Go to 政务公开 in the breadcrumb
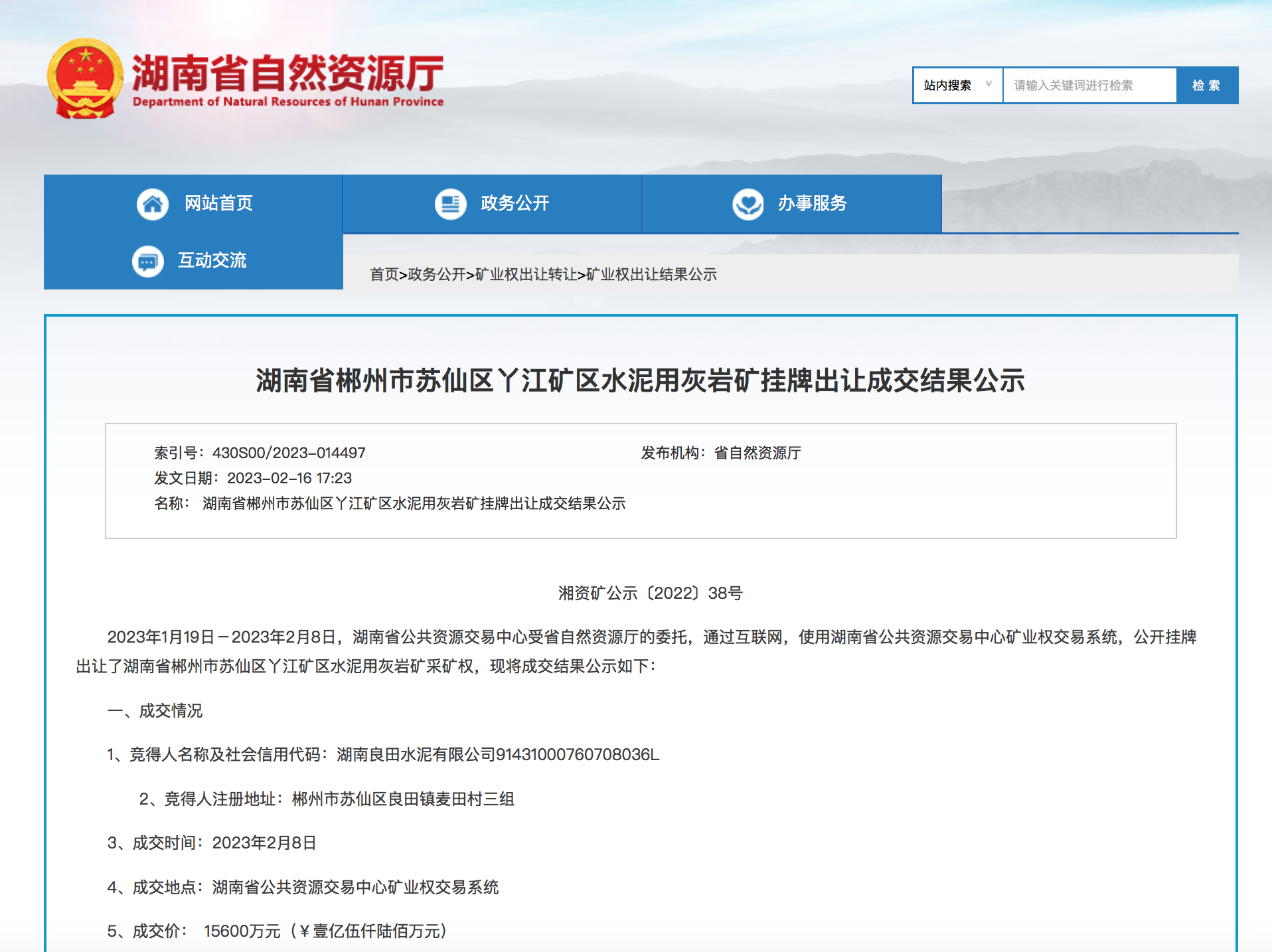The height and width of the screenshot is (952, 1272). (437, 274)
